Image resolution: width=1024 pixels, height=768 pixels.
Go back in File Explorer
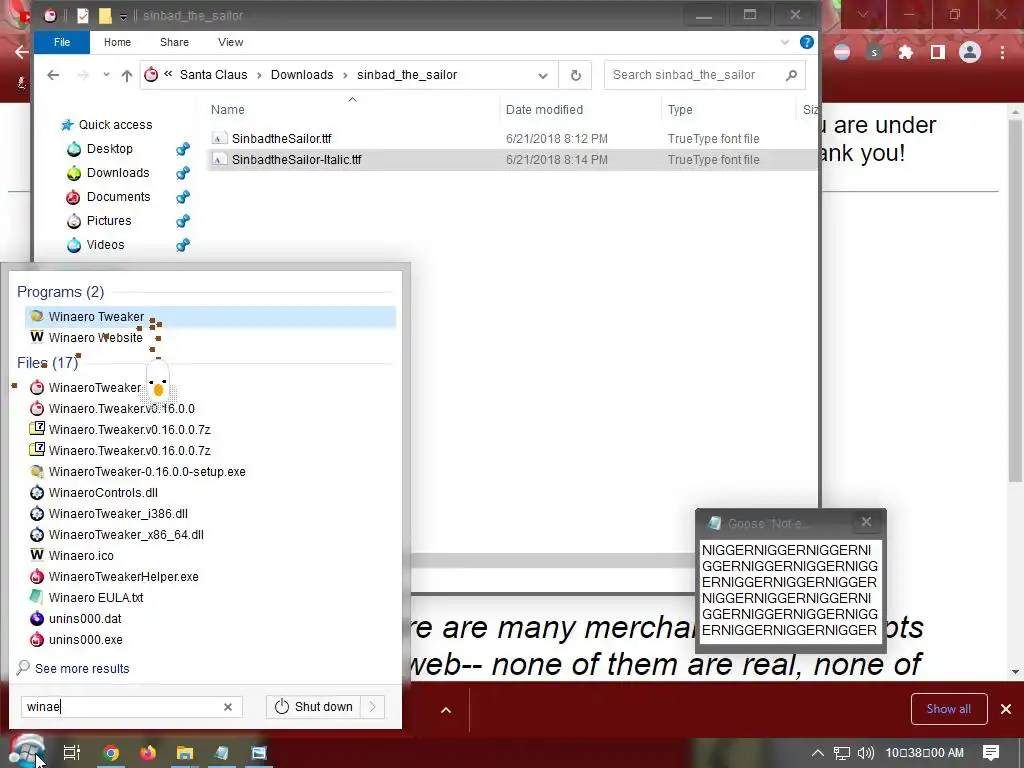pos(54,75)
